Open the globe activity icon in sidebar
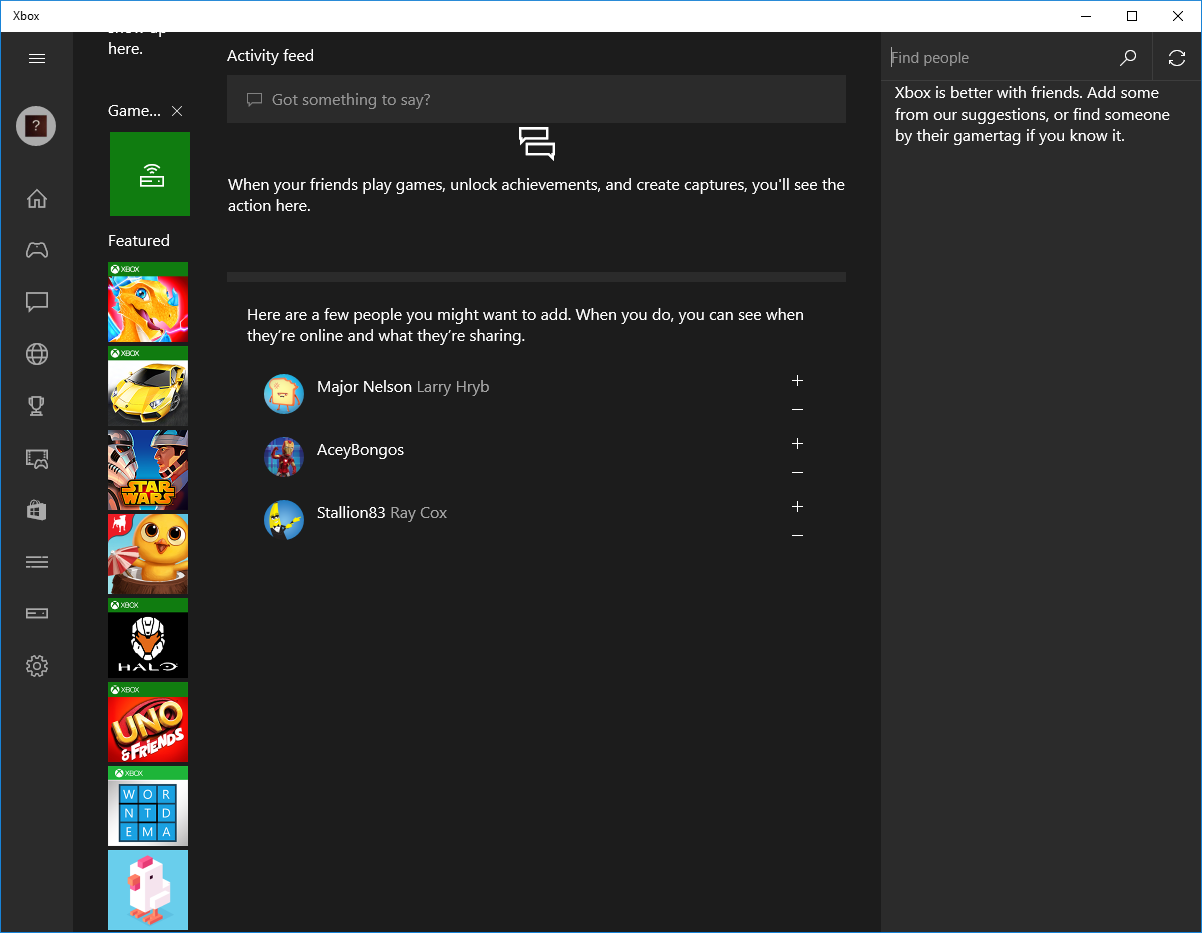 pyautogui.click(x=37, y=354)
